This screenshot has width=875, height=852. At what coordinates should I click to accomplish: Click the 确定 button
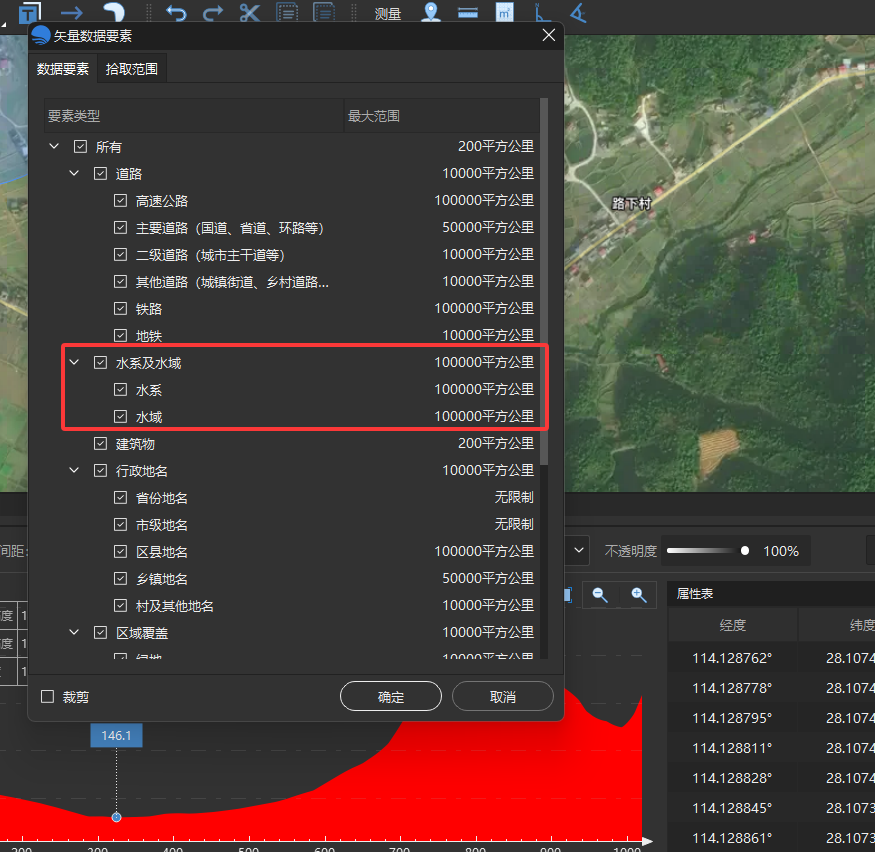pyautogui.click(x=391, y=696)
